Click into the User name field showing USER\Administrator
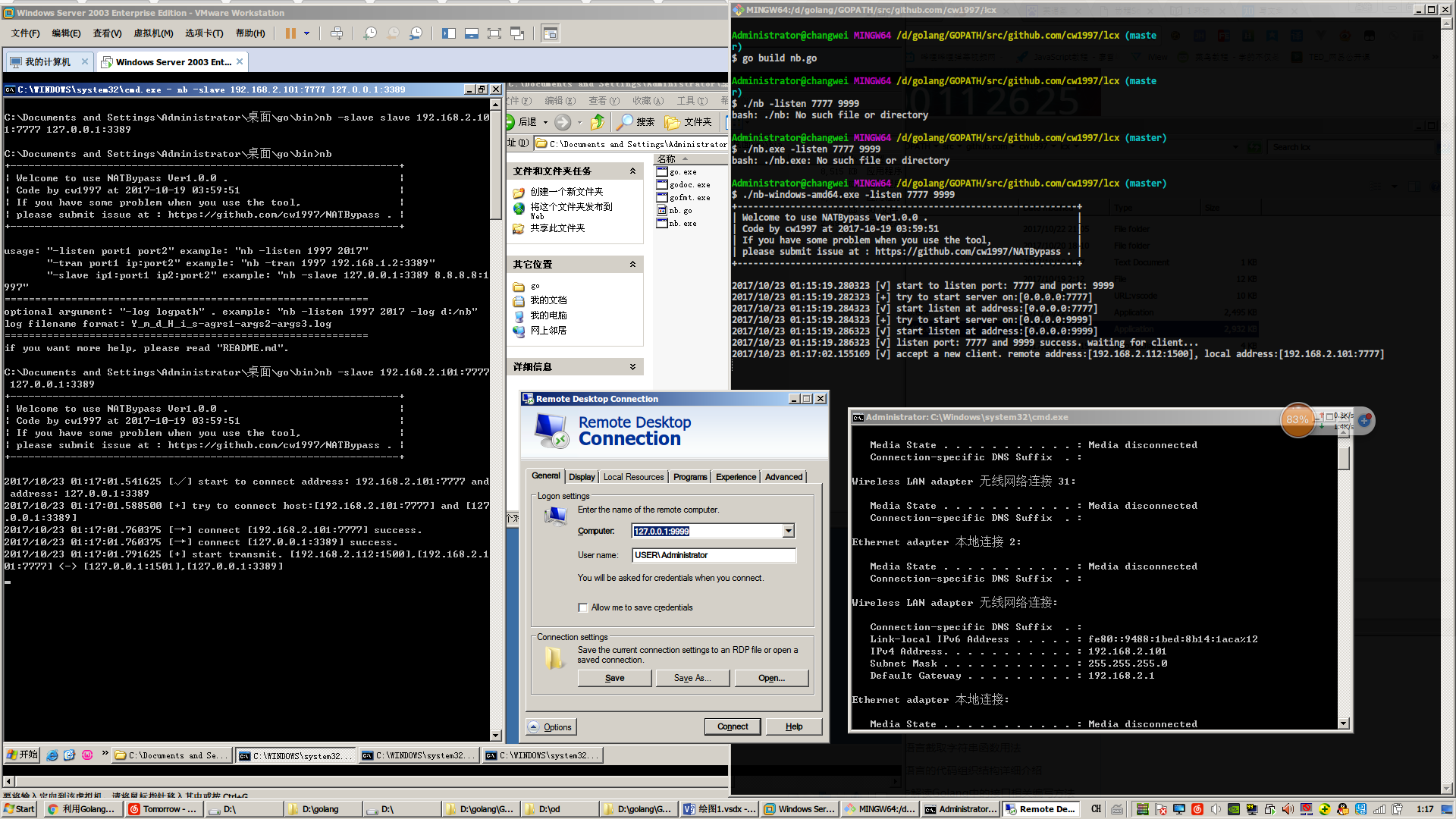The width and height of the screenshot is (1456, 819). point(714,555)
